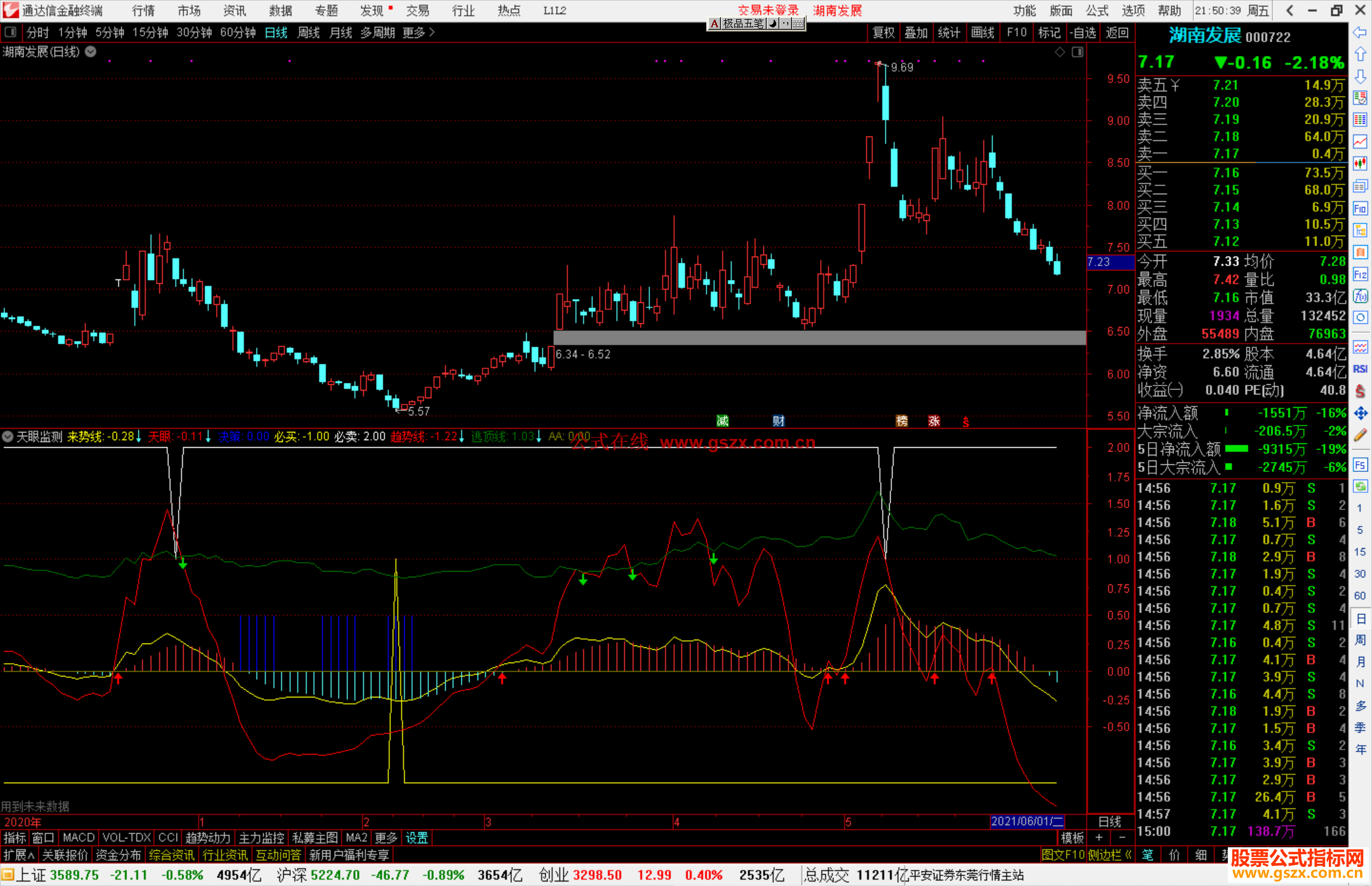
Task: Select the RSI indicator icon
Action: coord(1360,369)
